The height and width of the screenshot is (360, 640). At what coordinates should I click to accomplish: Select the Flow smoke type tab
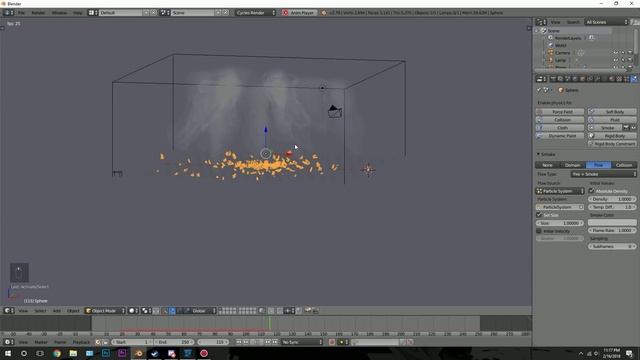coord(598,165)
